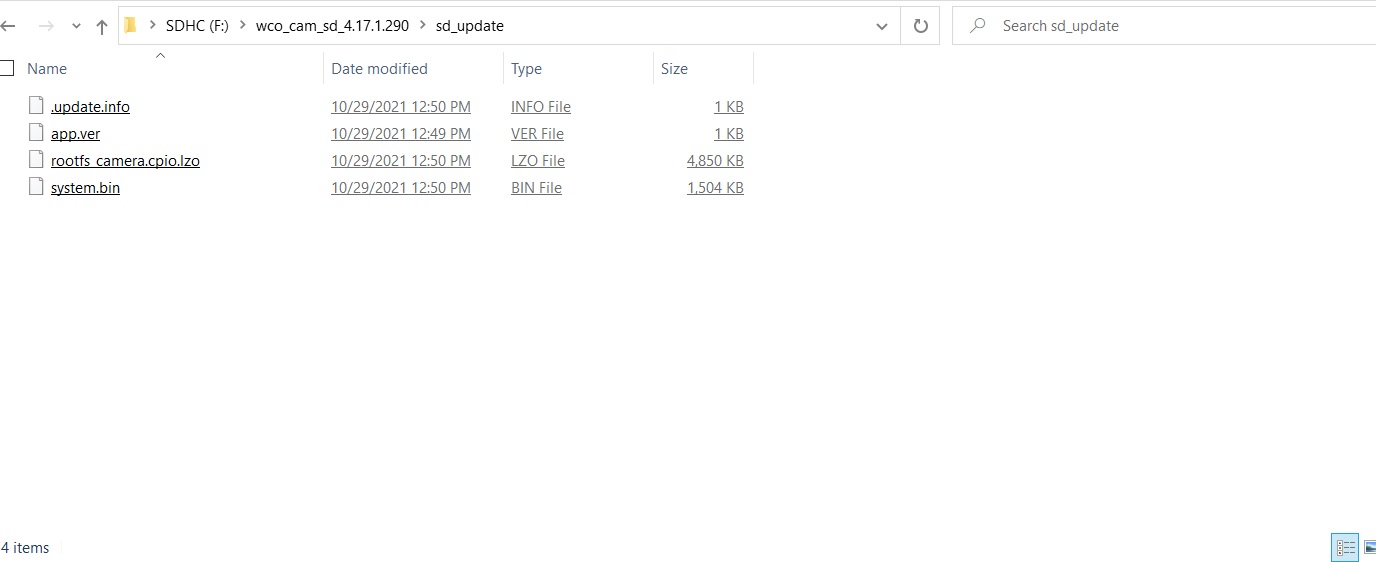The width and height of the screenshot is (1376, 562).
Task: Open wco_cam_sd_4.17.1.290 breadcrumb folder
Action: click(x=332, y=26)
